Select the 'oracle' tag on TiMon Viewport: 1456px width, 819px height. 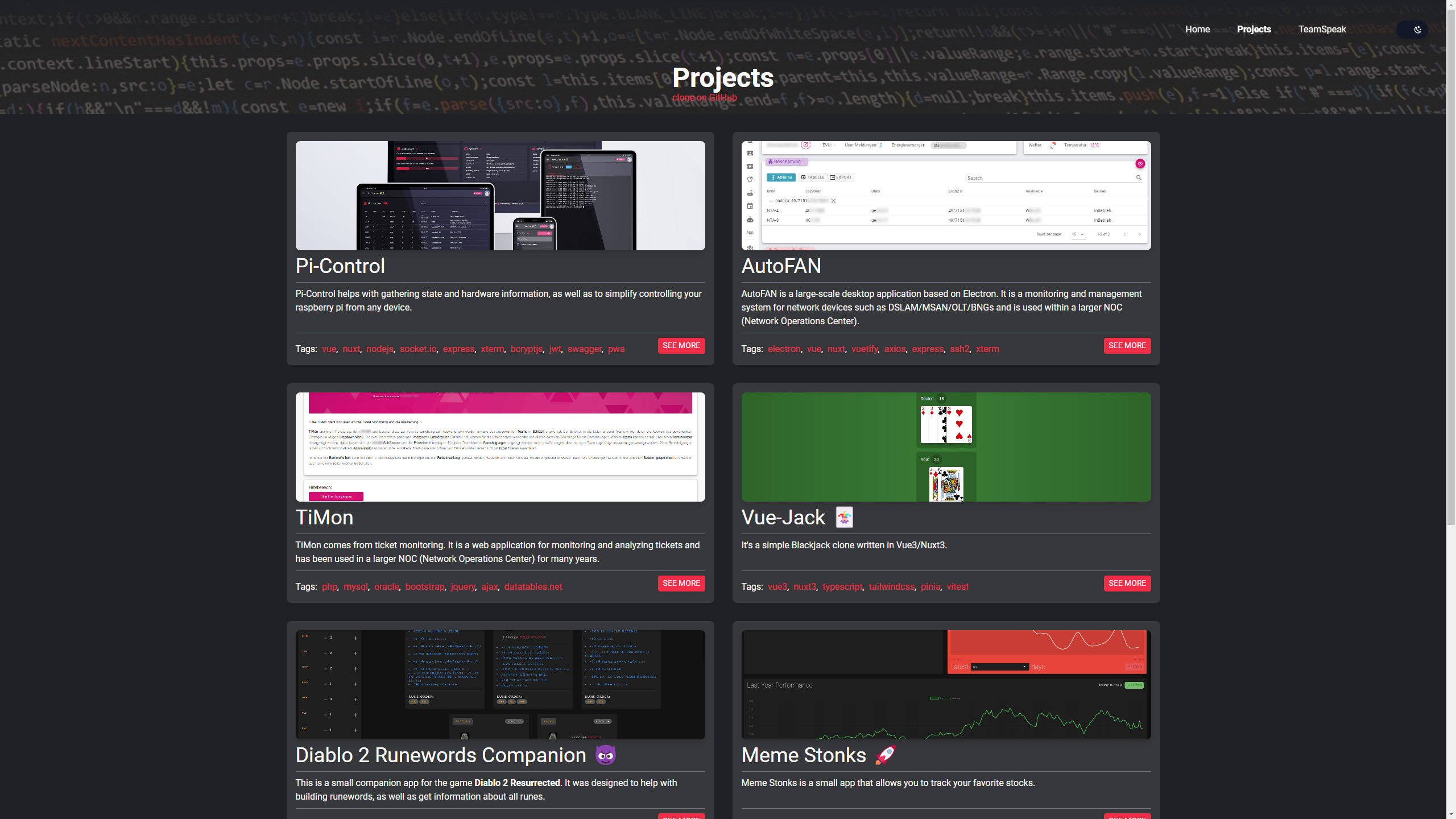(386, 587)
